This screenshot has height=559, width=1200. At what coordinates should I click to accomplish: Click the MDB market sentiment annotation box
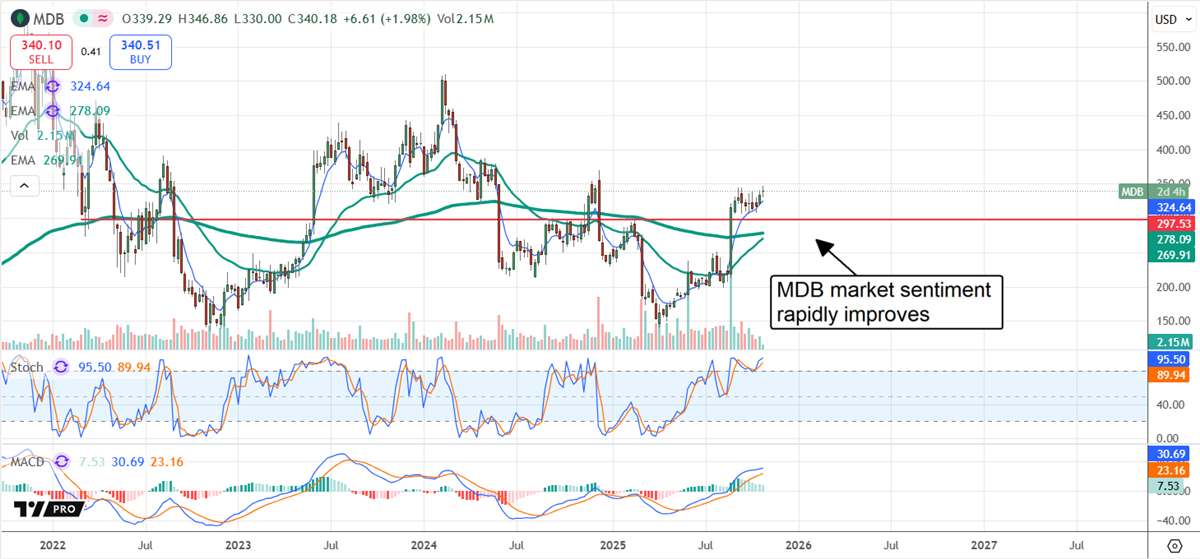(886, 301)
